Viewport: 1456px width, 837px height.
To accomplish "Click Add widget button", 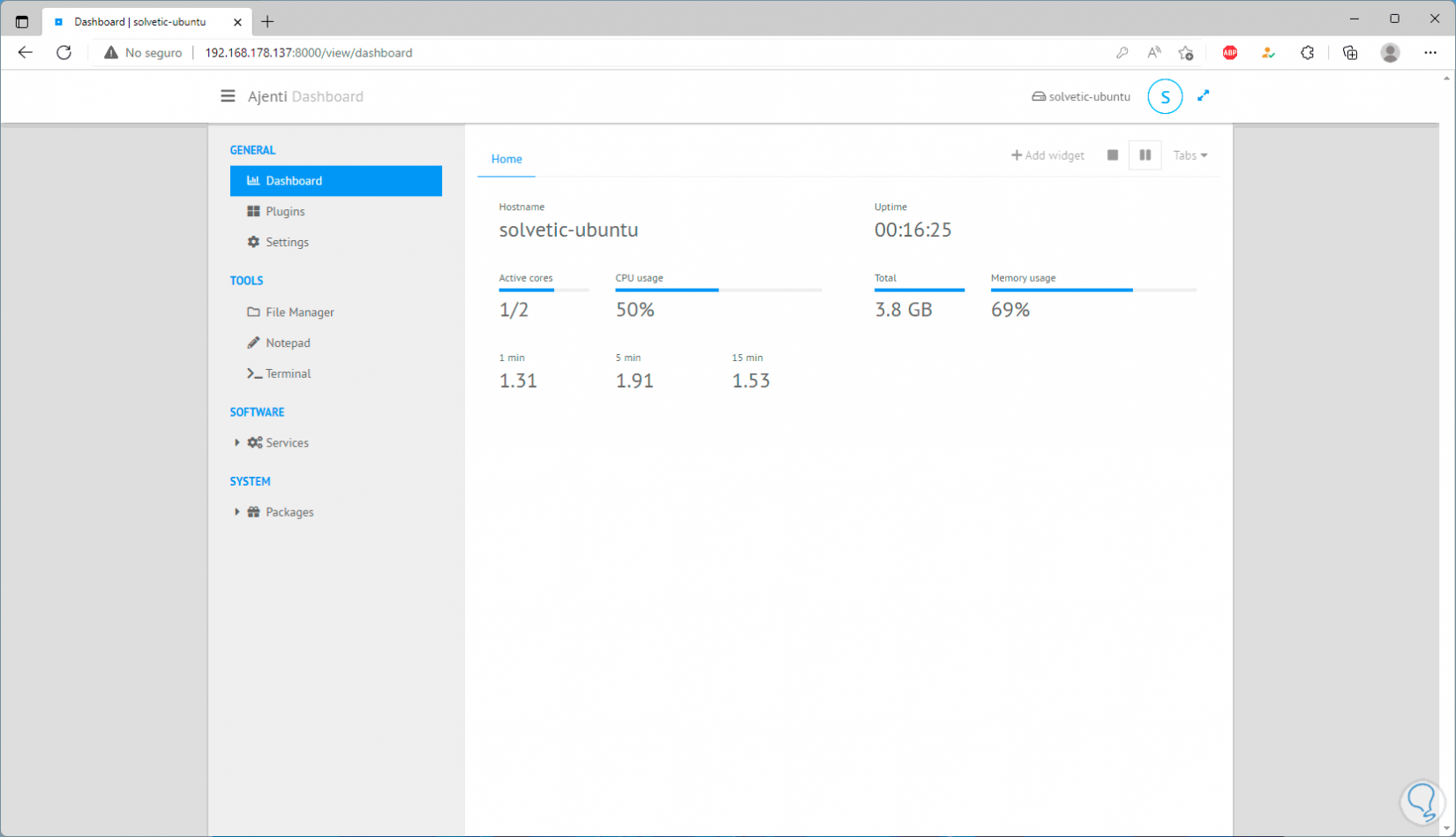I will coord(1047,155).
